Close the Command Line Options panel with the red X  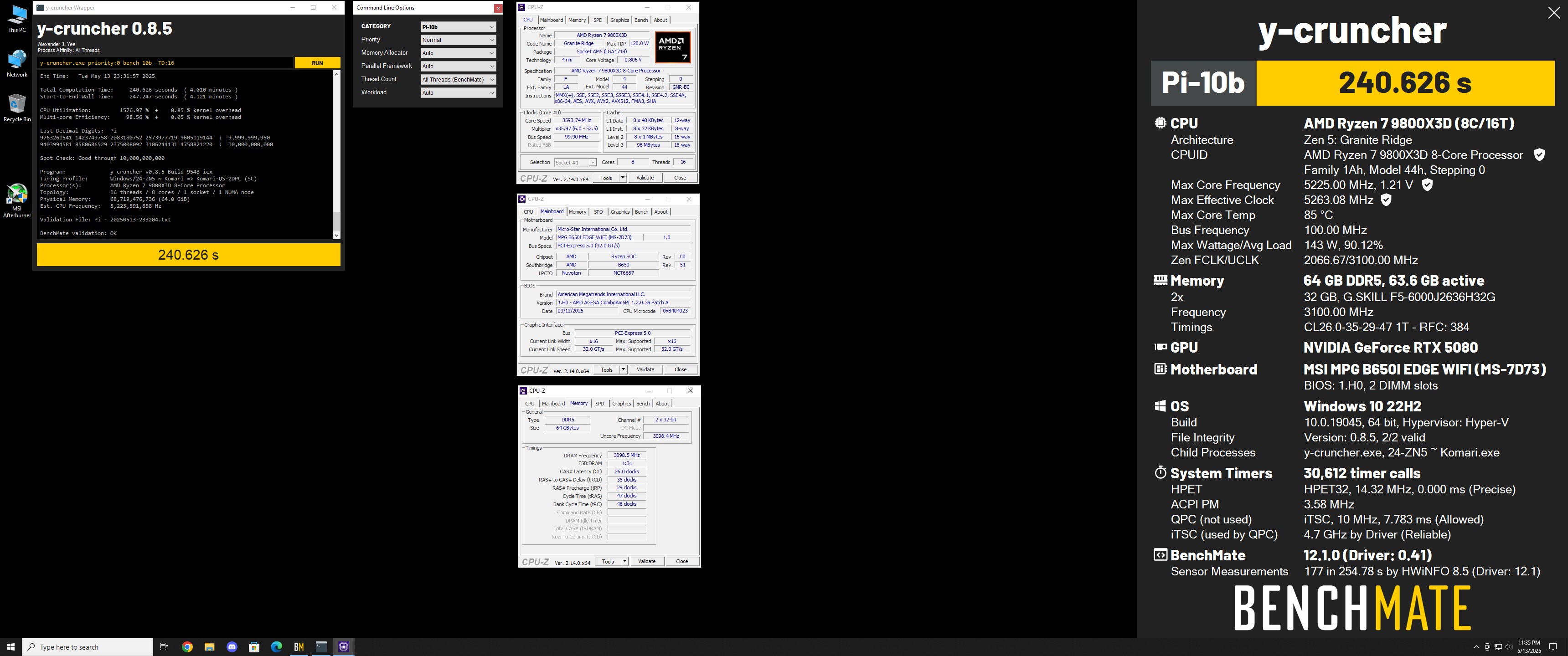[499, 8]
